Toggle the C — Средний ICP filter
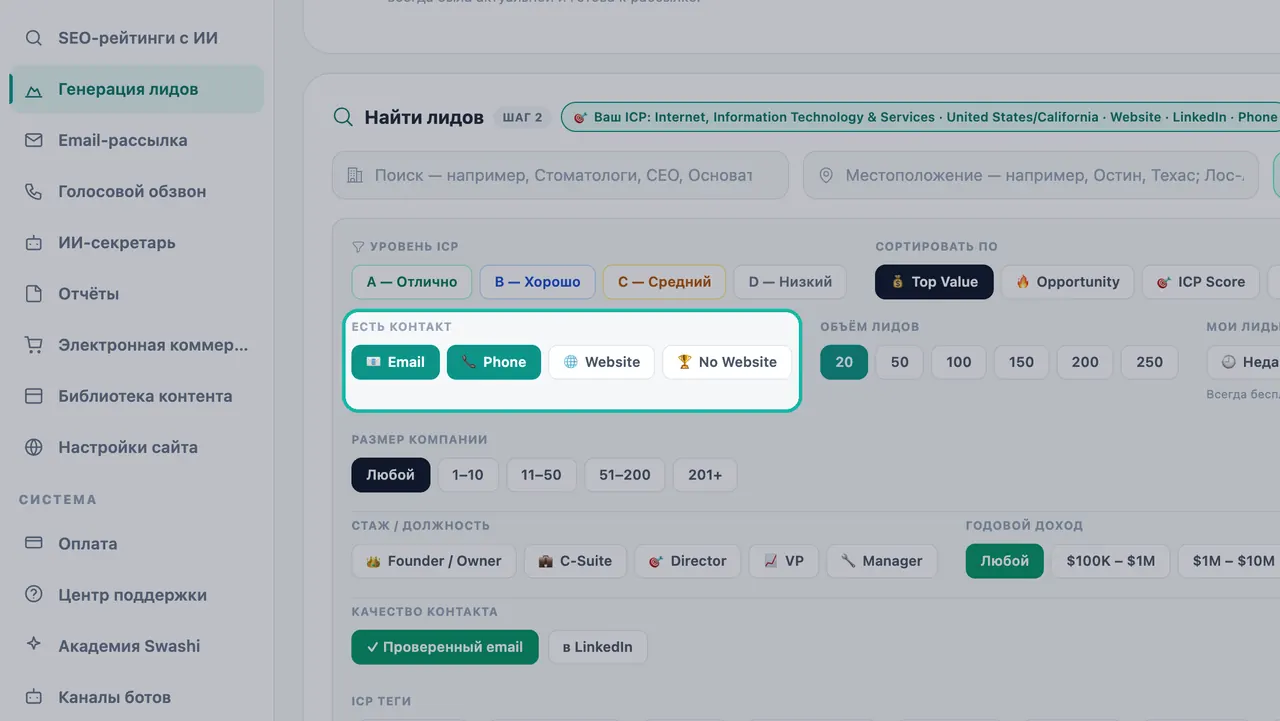 coord(664,282)
